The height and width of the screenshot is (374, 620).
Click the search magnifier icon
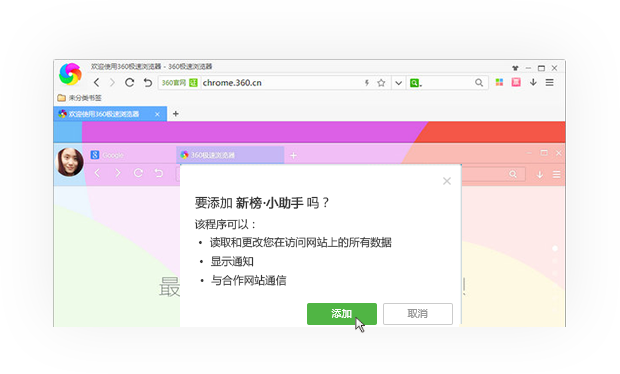[479, 83]
